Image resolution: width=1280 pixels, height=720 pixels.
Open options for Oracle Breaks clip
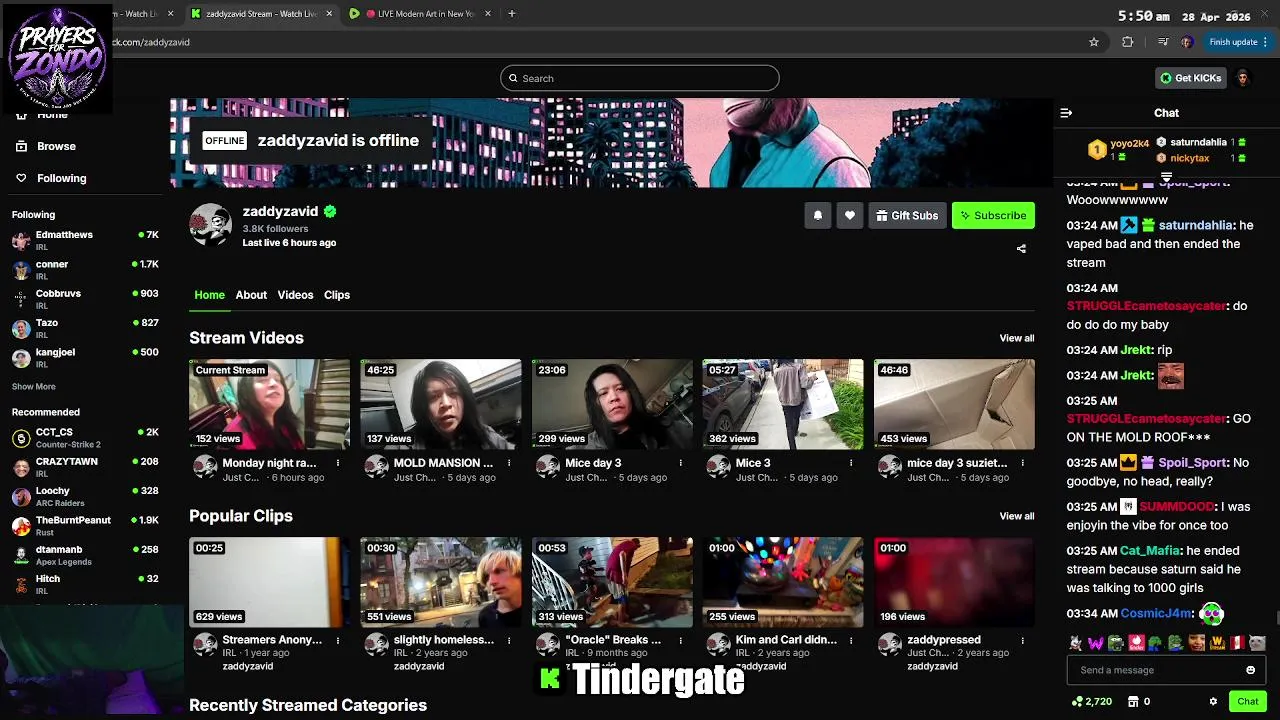(680, 640)
